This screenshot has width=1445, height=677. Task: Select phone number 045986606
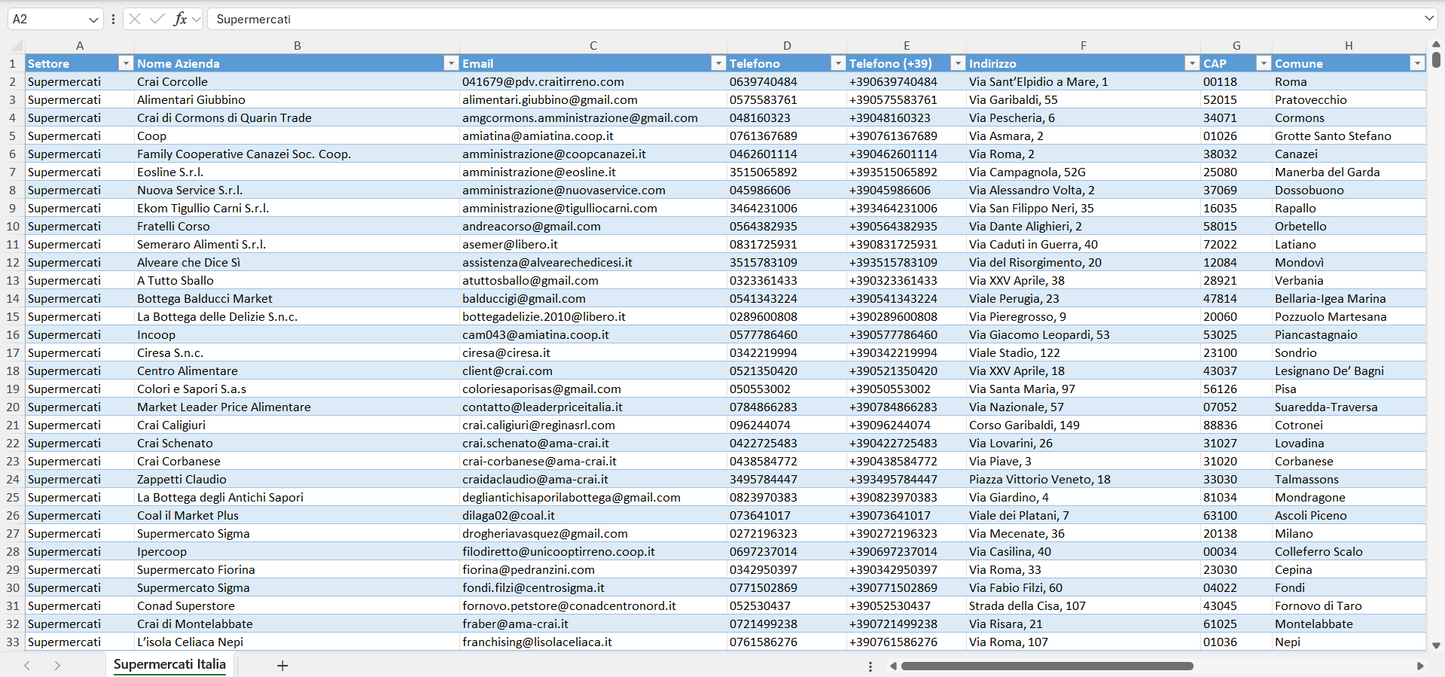pos(787,190)
